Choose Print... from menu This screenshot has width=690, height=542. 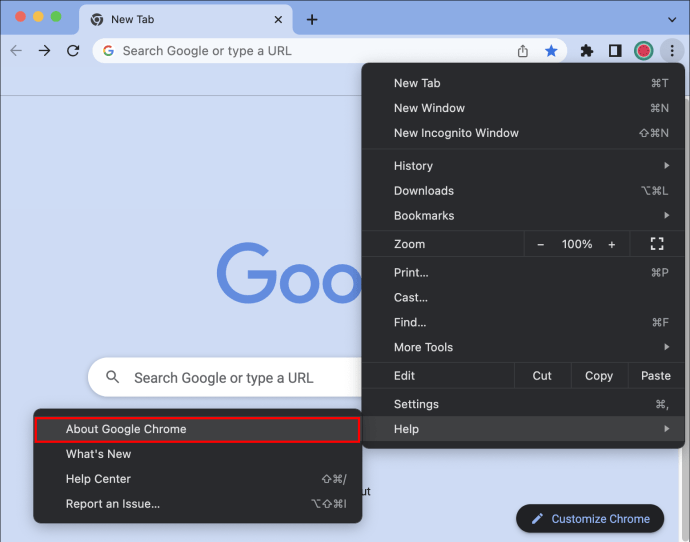[x=523, y=273]
